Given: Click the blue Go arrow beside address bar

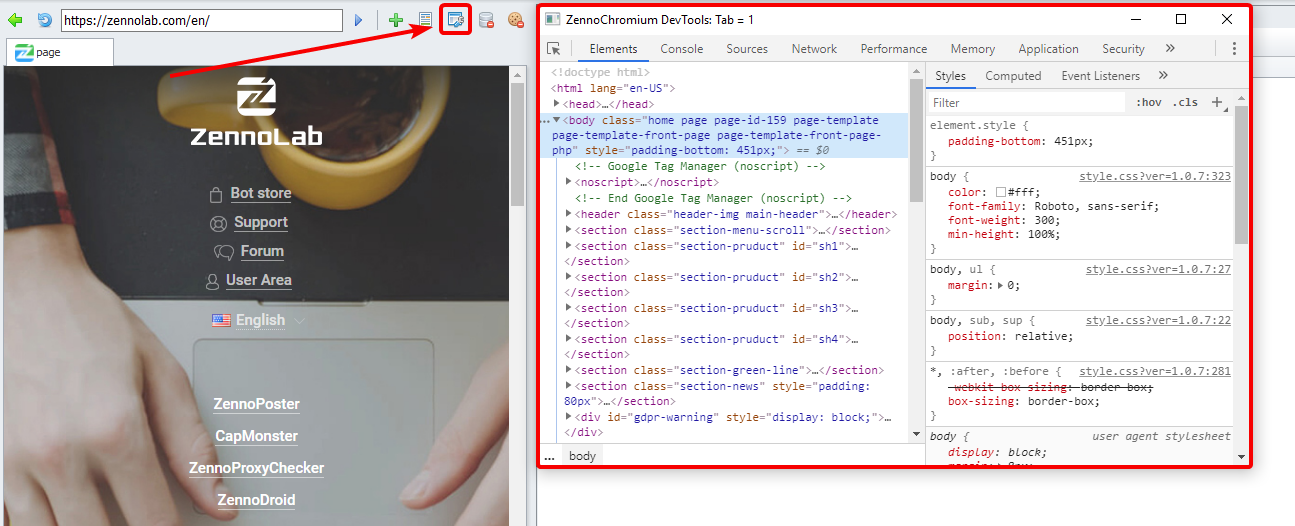Looking at the screenshot, I should point(358,20).
